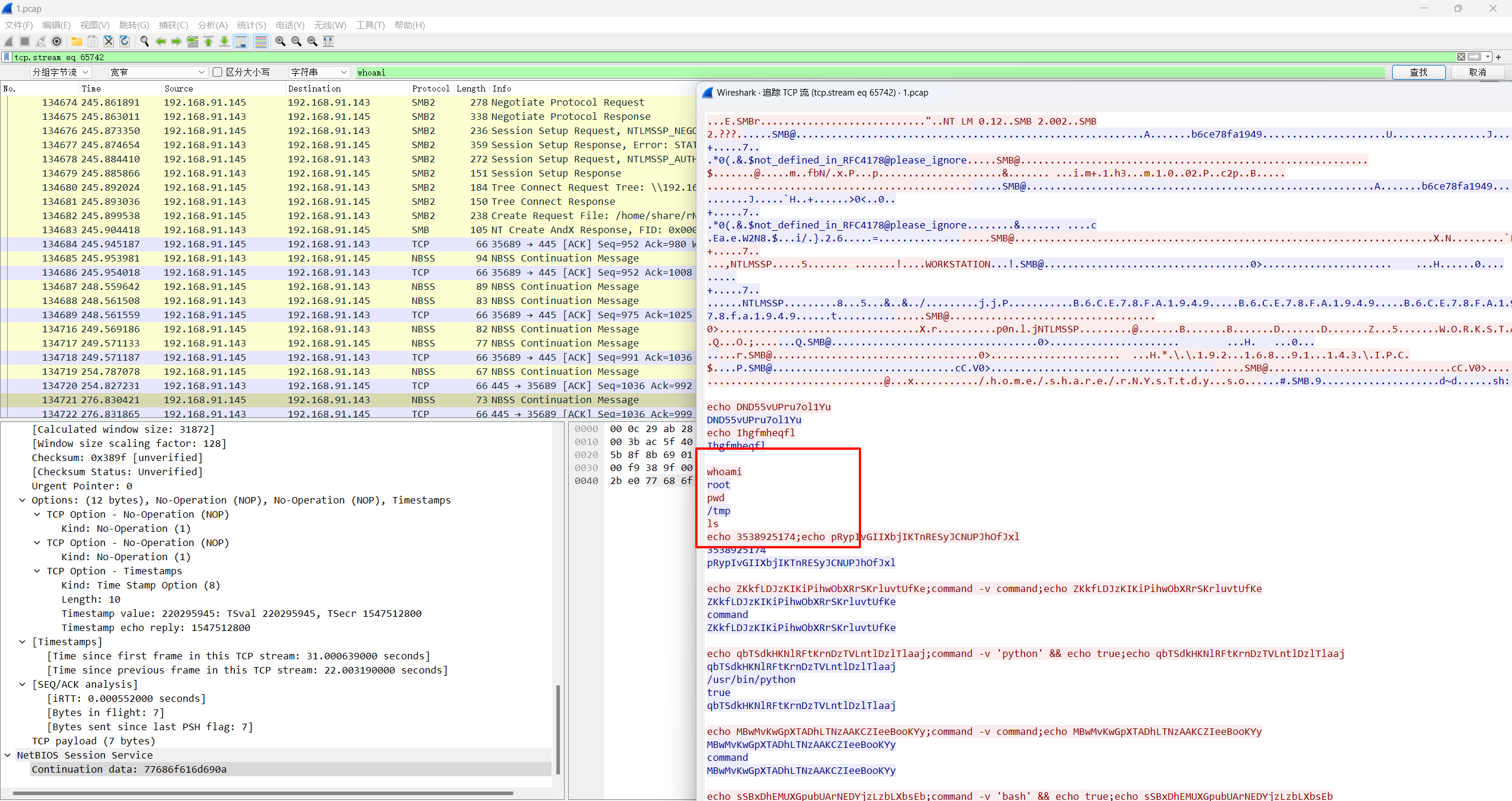Click the open capture file folder icon

(x=77, y=41)
